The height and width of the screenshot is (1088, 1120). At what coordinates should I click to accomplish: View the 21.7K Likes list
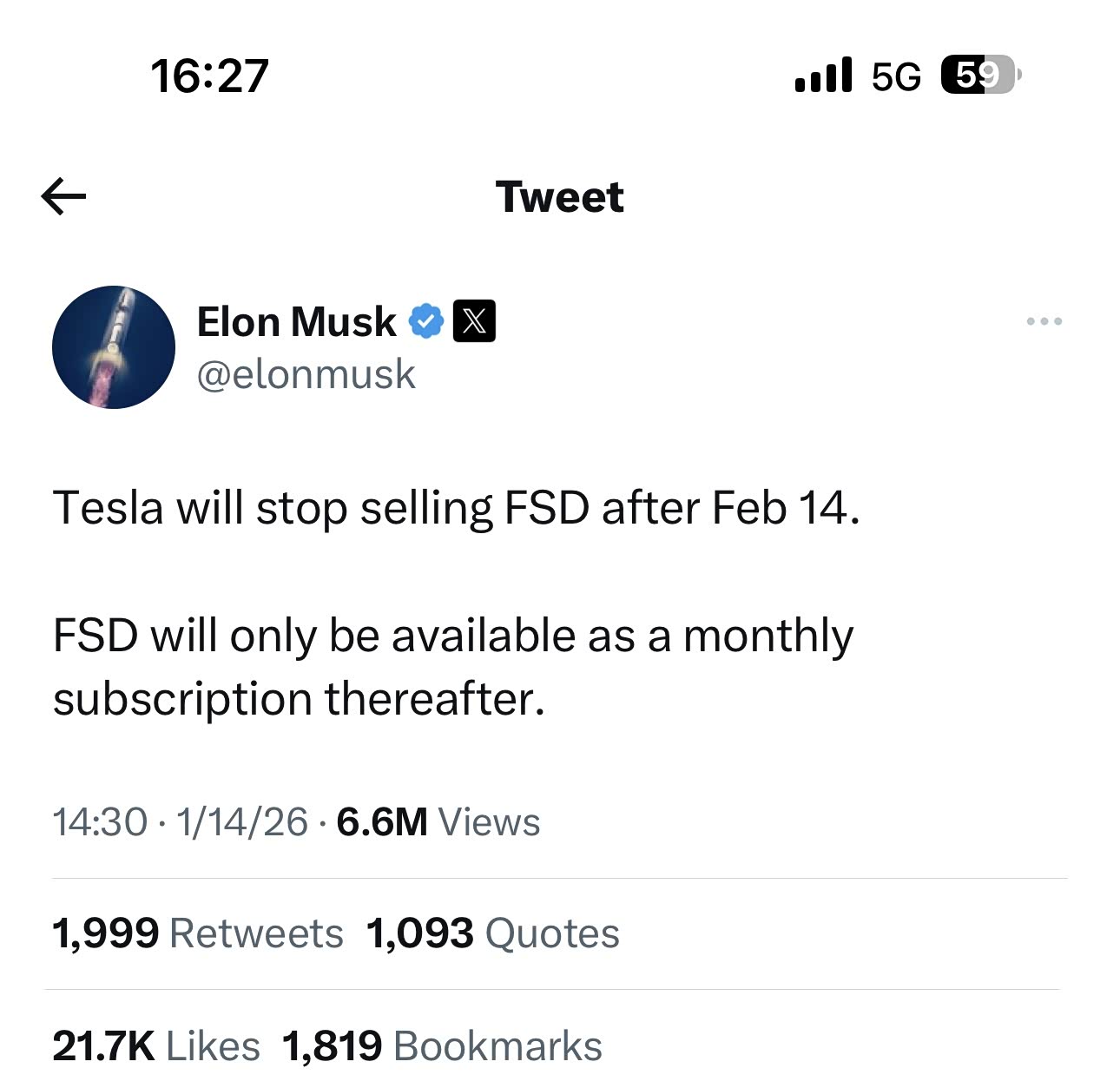tap(156, 1045)
